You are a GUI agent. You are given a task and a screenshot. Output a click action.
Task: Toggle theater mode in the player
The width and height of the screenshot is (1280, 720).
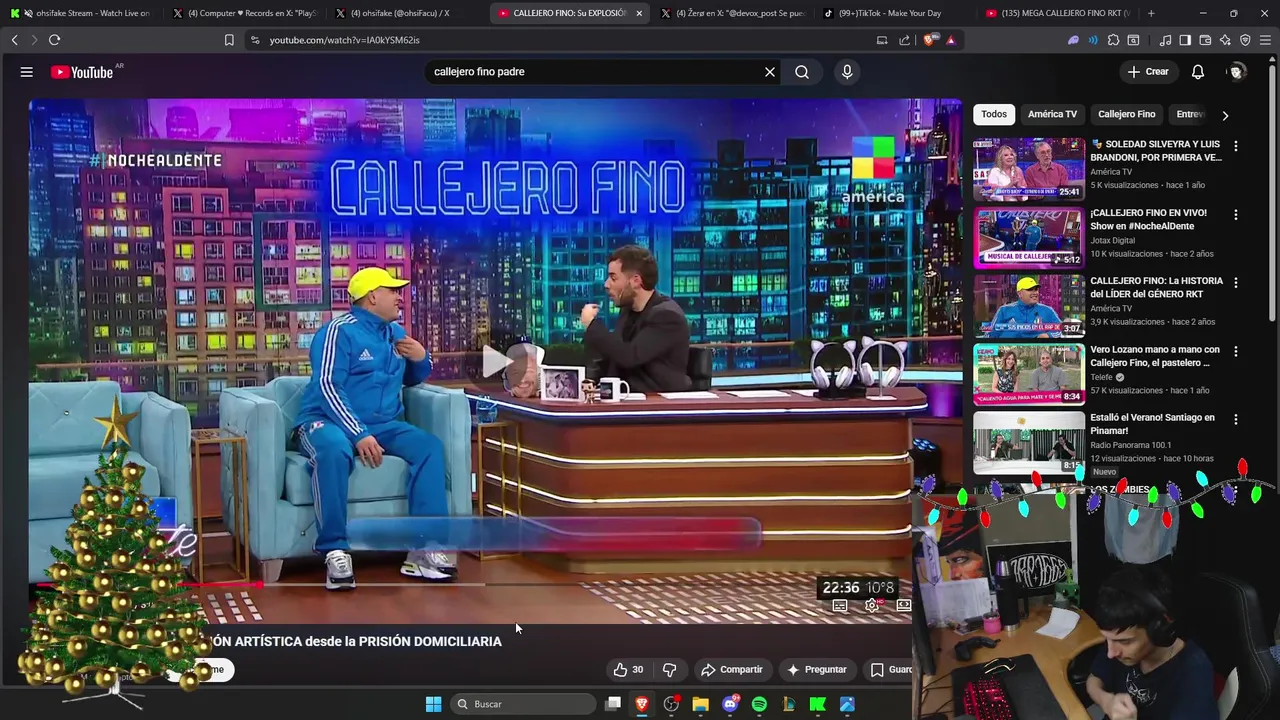tap(904, 605)
